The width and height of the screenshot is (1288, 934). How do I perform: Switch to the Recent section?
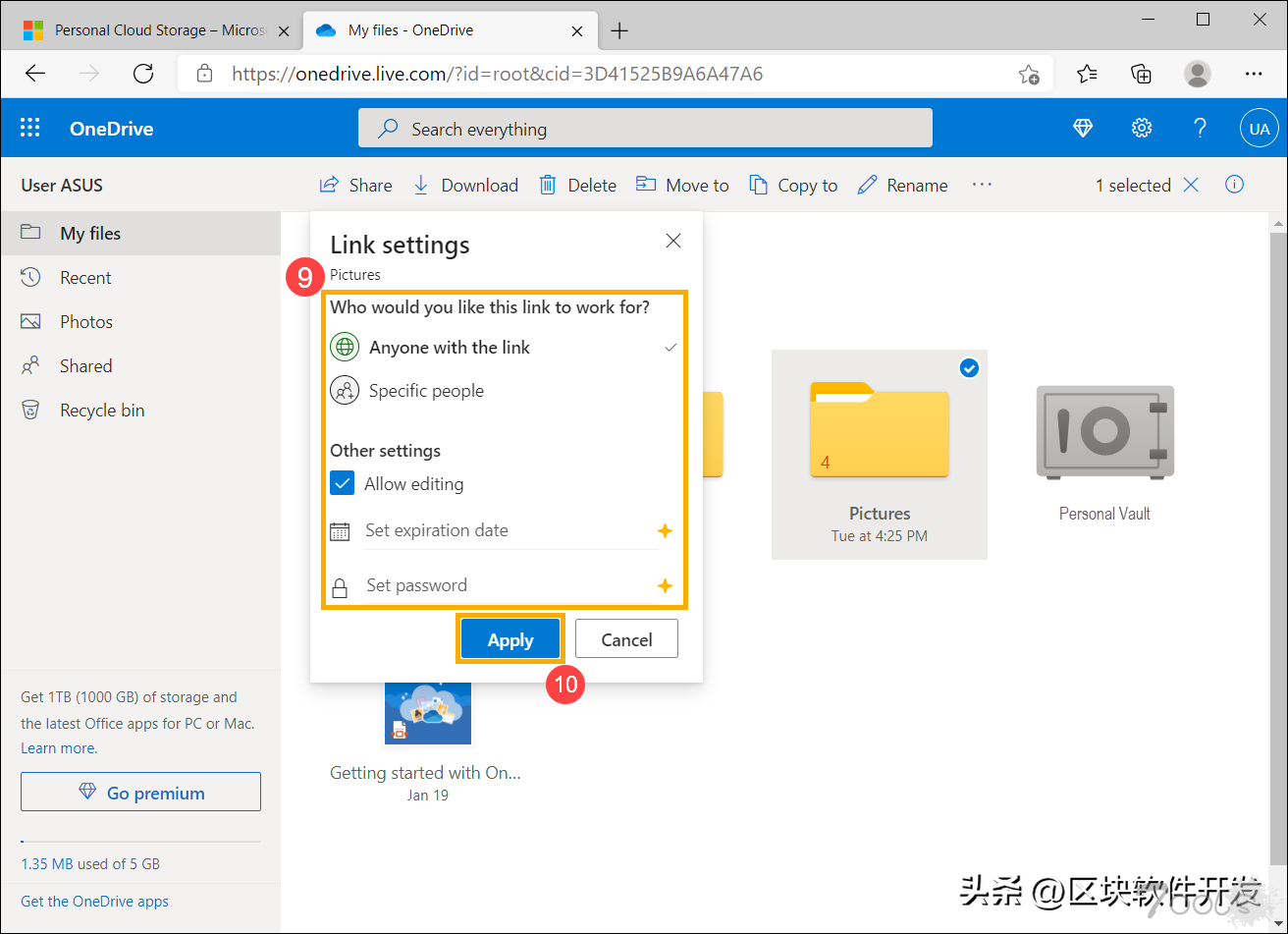point(86,277)
